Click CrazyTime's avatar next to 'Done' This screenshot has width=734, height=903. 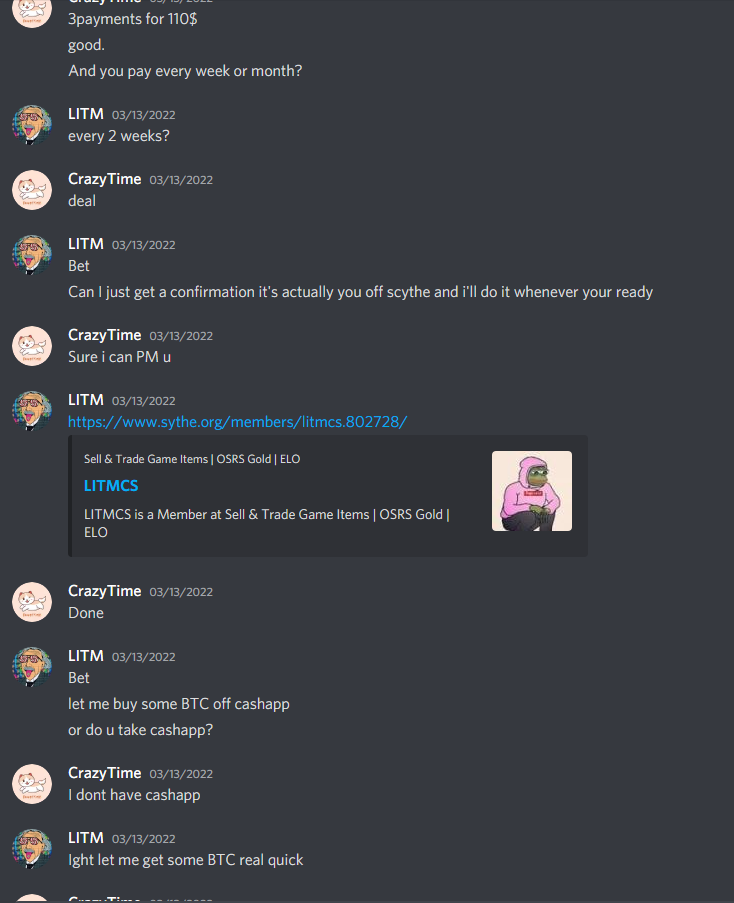point(32,602)
